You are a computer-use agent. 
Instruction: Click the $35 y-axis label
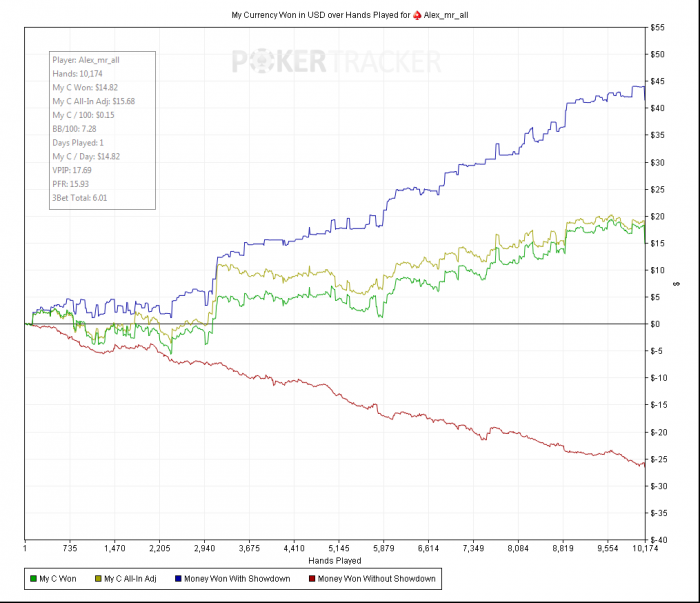658,136
